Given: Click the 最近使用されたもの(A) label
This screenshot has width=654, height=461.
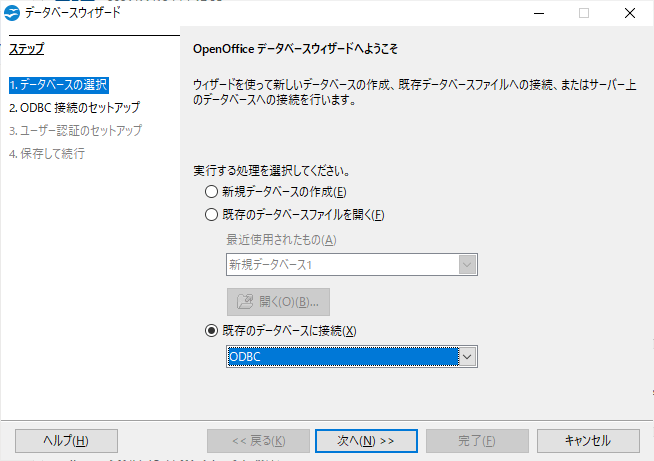Looking at the screenshot, I should pos(281,240).
